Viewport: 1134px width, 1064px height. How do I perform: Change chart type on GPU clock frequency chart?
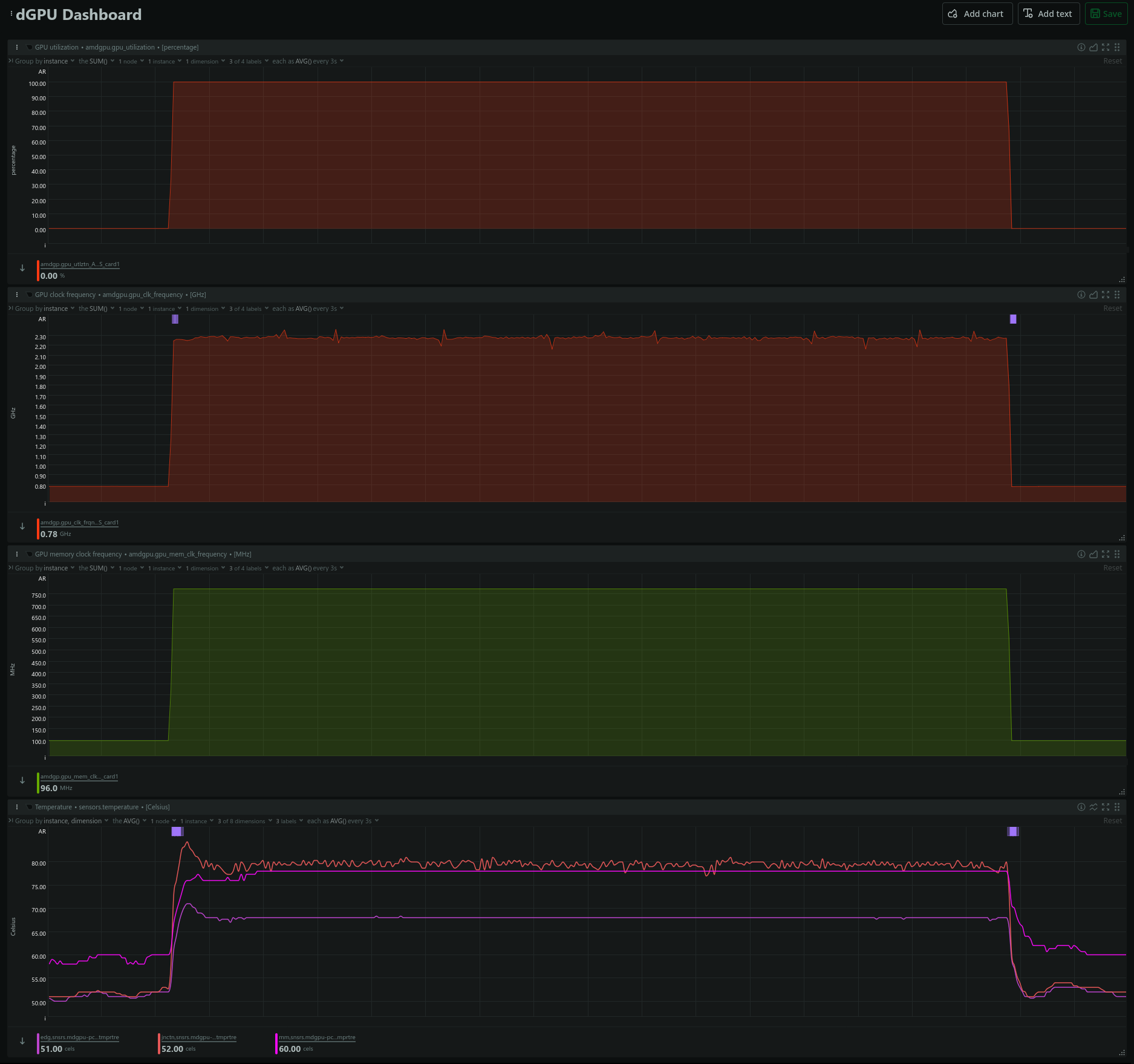point(1093,295)
